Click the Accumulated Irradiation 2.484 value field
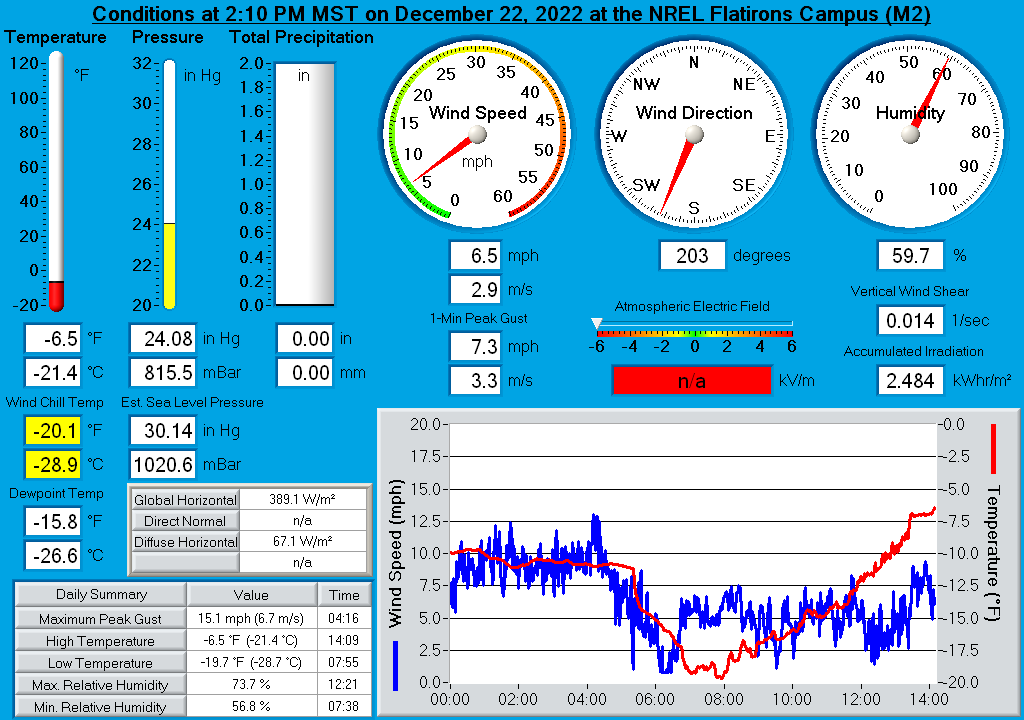Screen dimensions: 1024x720 pyautogui.click(x=910, y=381)
